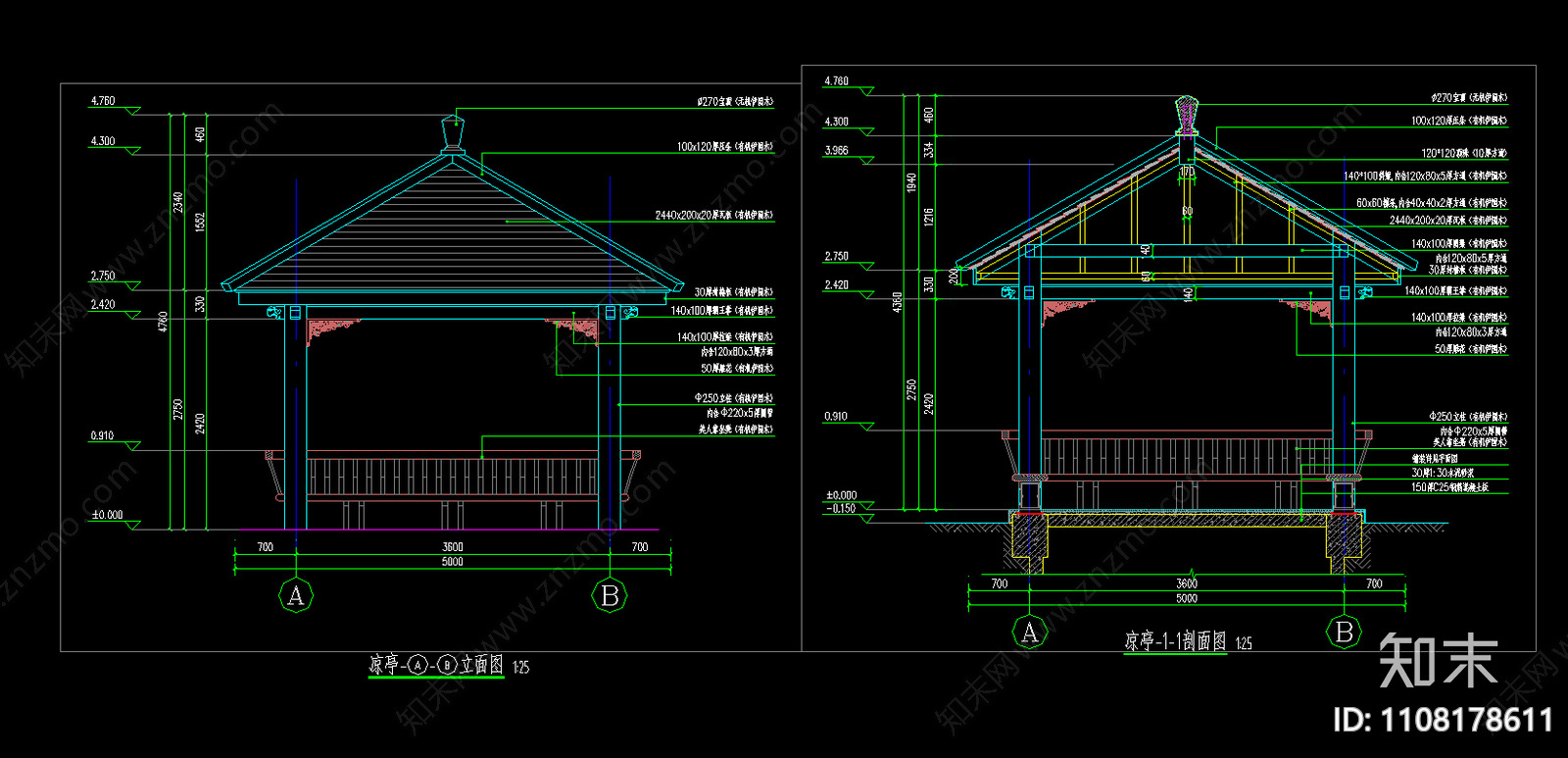1568x758 pixels.
Task: Pick the ±0.000 elevation mark in the left elevation
Action: coord(107,515)
